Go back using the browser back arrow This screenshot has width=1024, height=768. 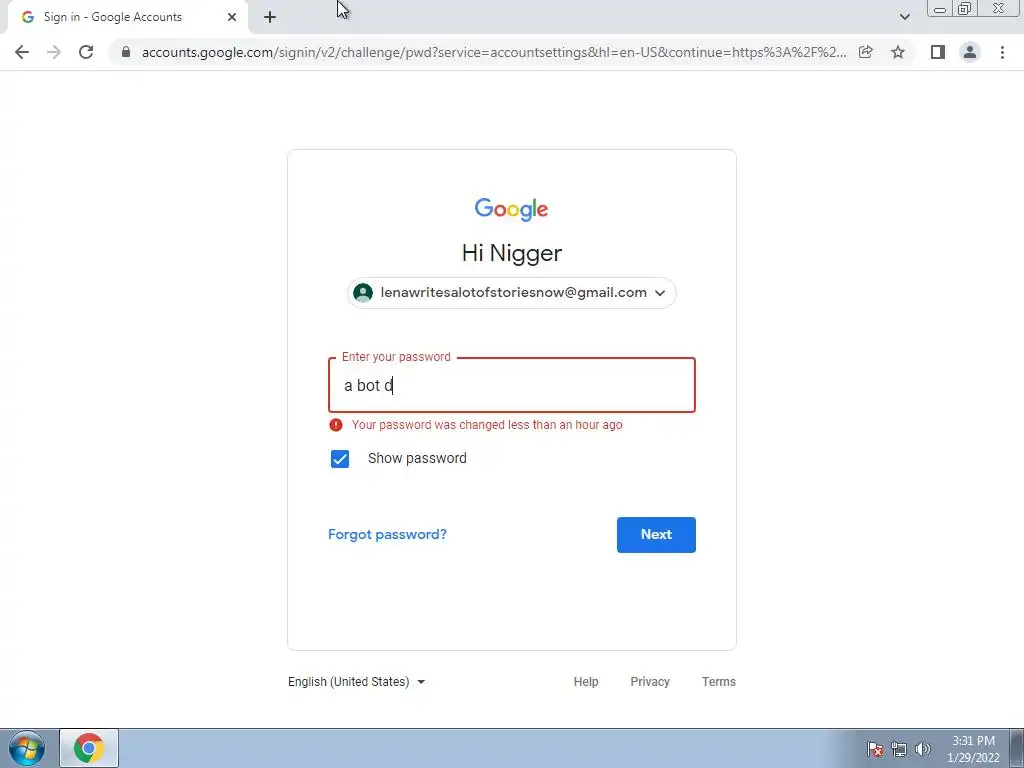[22, 52]
